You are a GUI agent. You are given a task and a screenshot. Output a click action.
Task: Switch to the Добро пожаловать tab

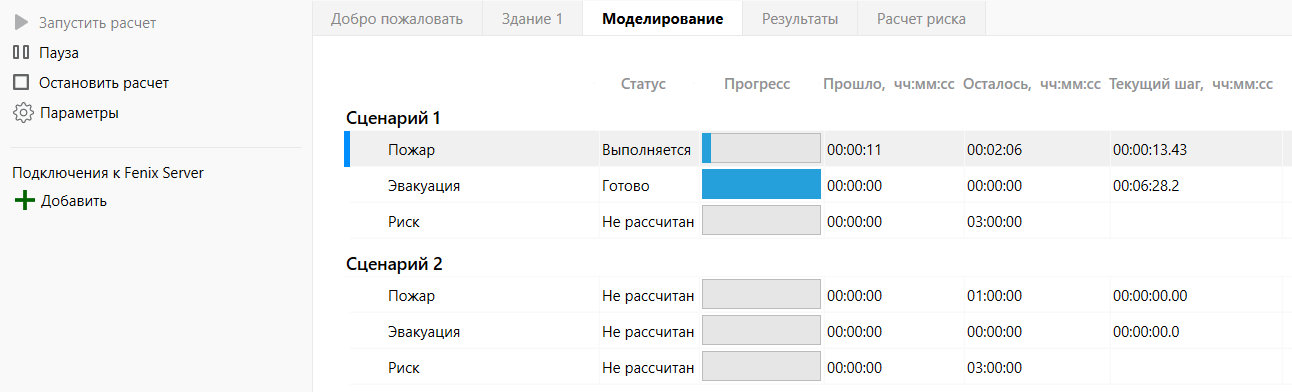coord(397,18)
